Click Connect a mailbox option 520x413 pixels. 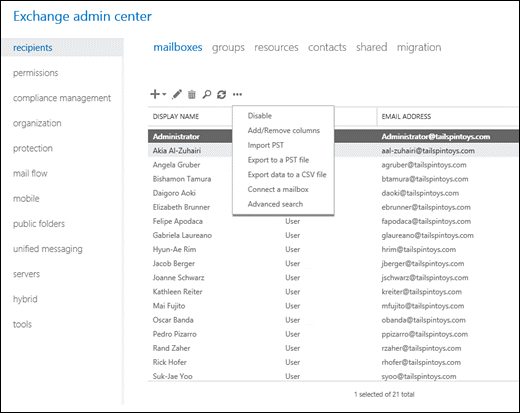click(278, 189)
